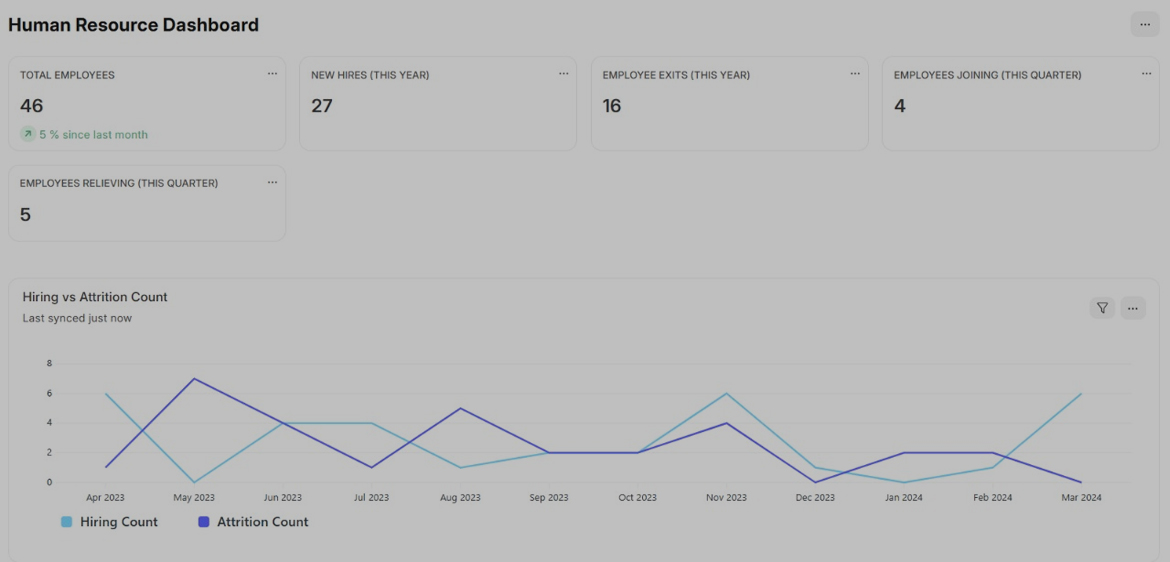
Task: Click the Hiring point at Nov 2023
Action: tap(726, 394)
